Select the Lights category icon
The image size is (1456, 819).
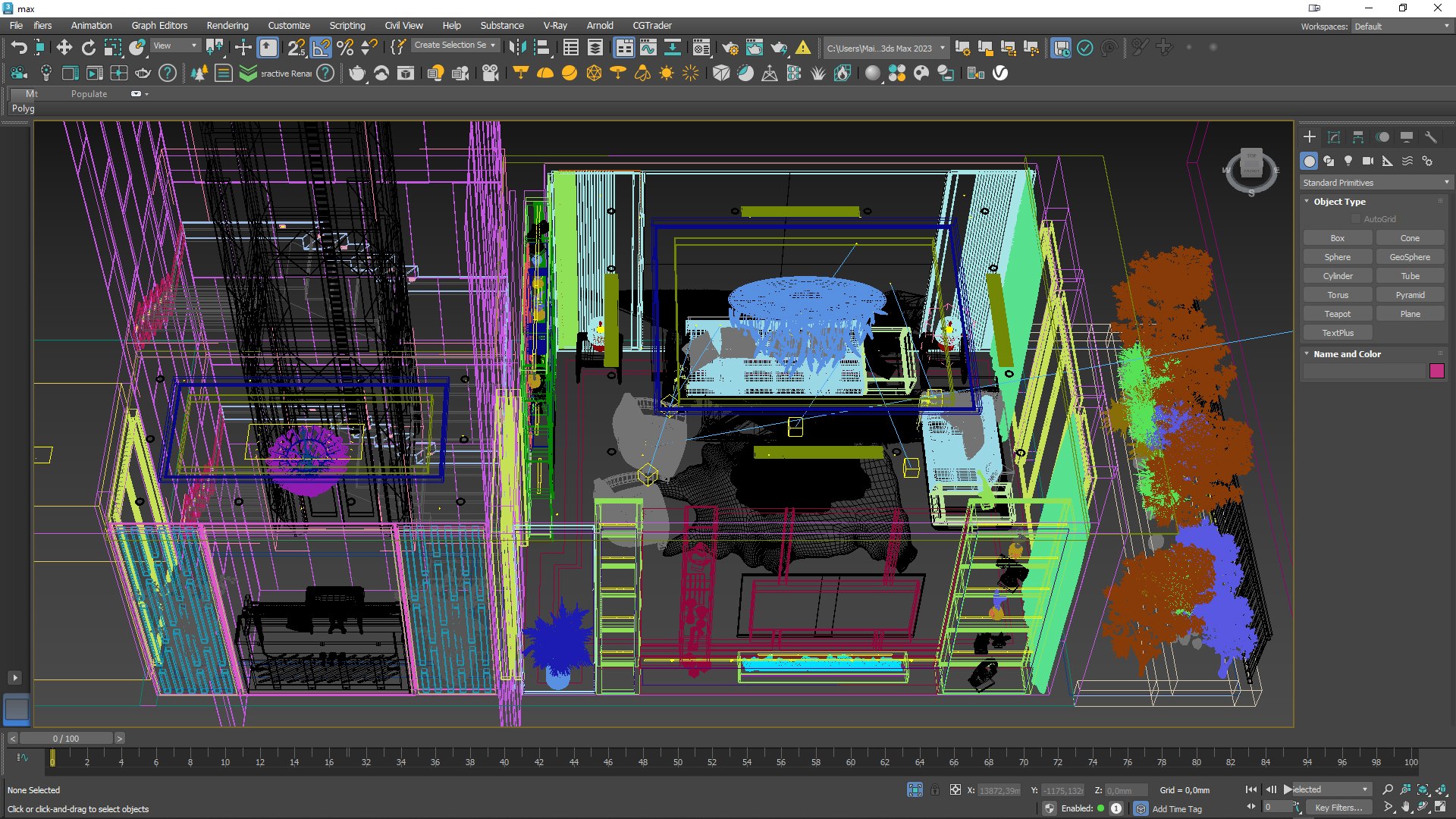[x=1348, y=161]
